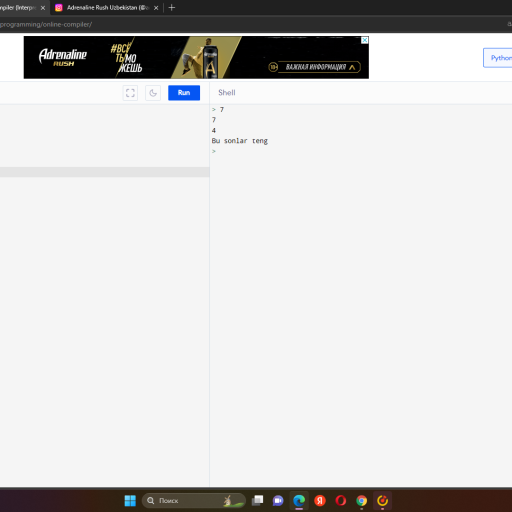This screenshot has height=512, width=512.
Task: Click the taskbar search box
Action: [194, 500]
